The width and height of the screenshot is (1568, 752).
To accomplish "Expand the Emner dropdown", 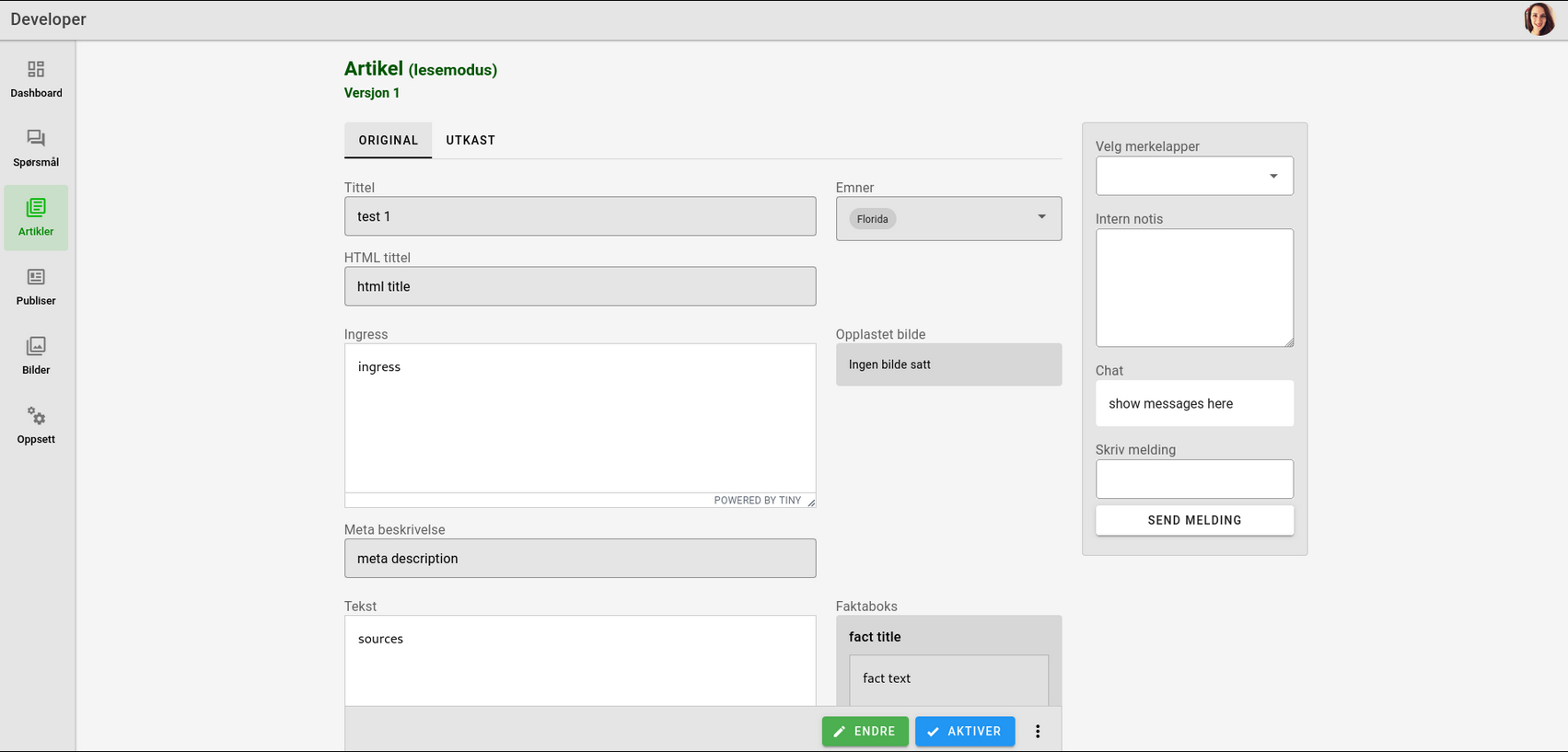I will (x=1041, y=217).
